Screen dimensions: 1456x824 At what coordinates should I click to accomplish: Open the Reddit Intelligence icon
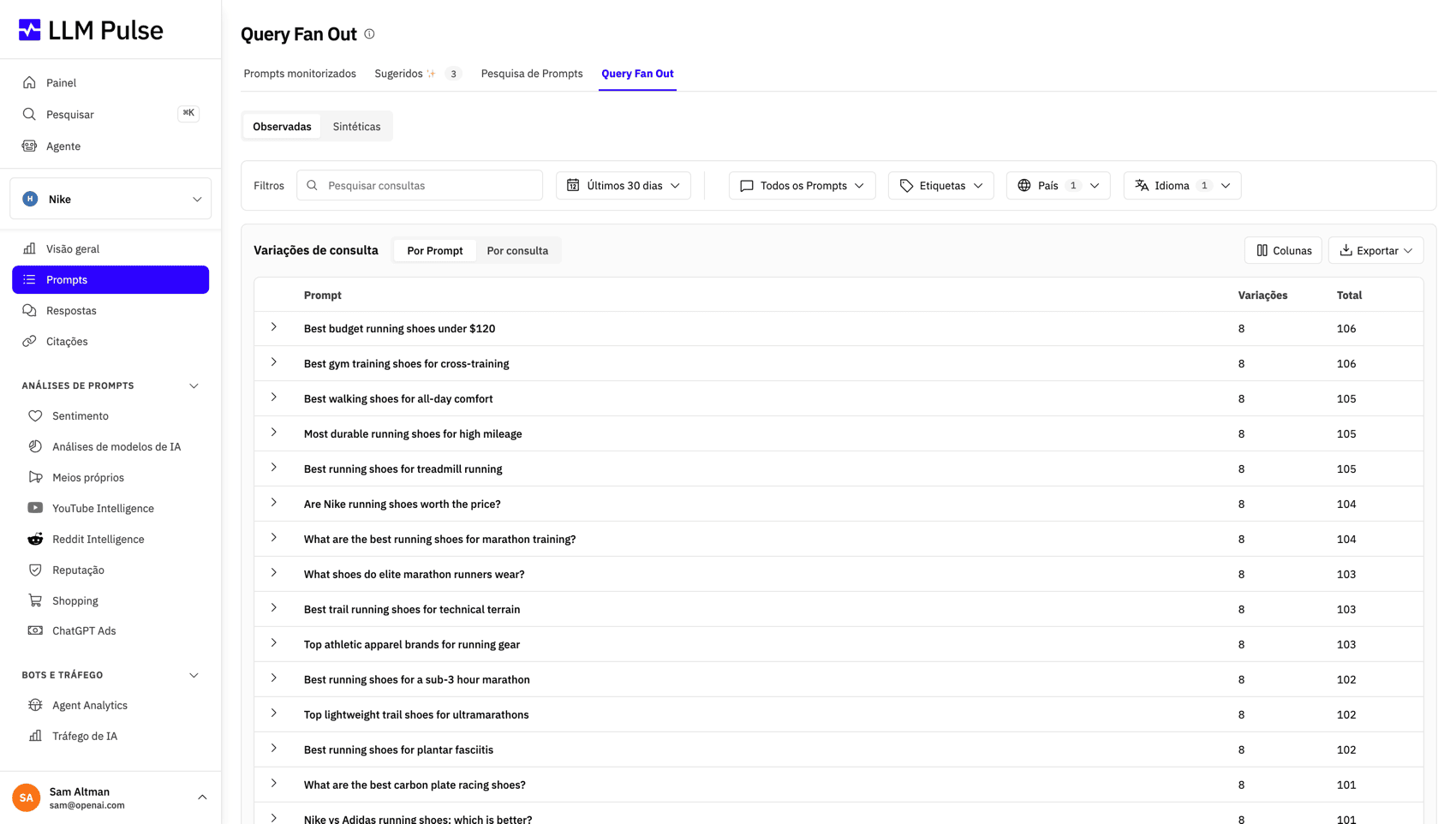click(35, 540)
